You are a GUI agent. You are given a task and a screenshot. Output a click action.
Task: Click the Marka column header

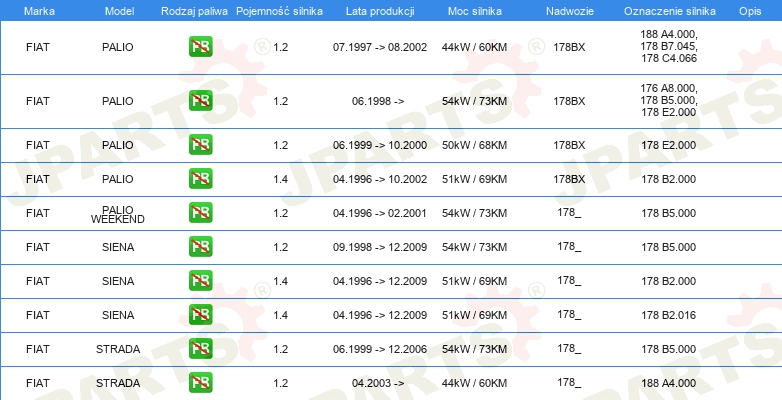coord(39,11)
